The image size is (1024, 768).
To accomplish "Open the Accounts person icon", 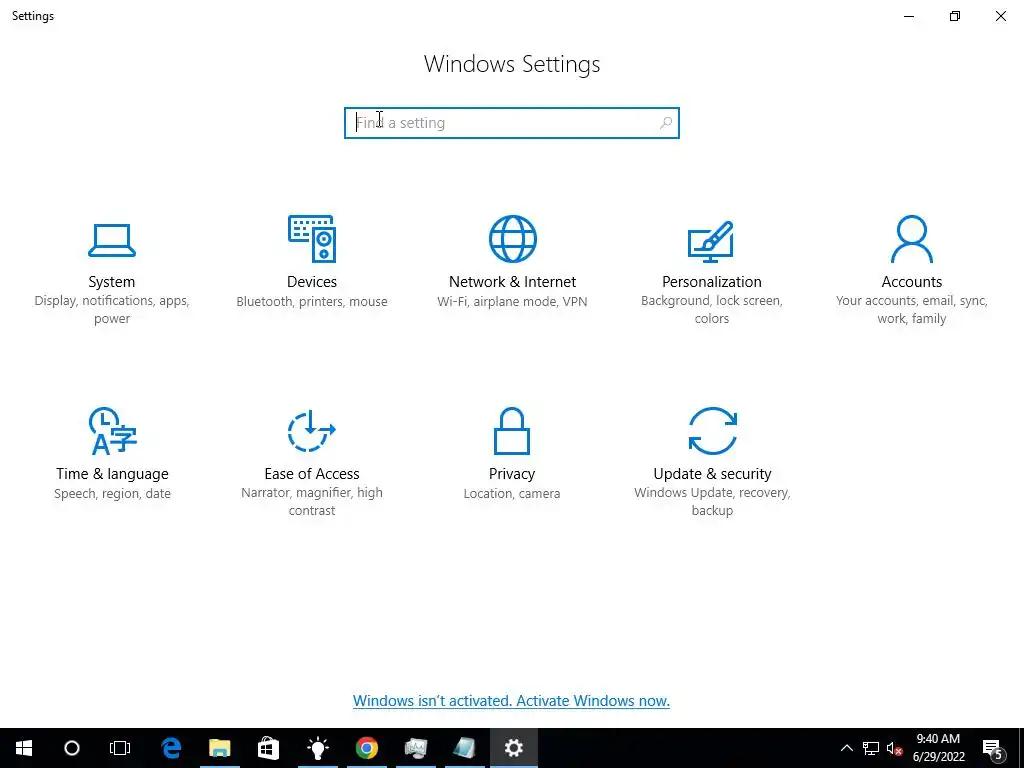I will click(912, 239).
